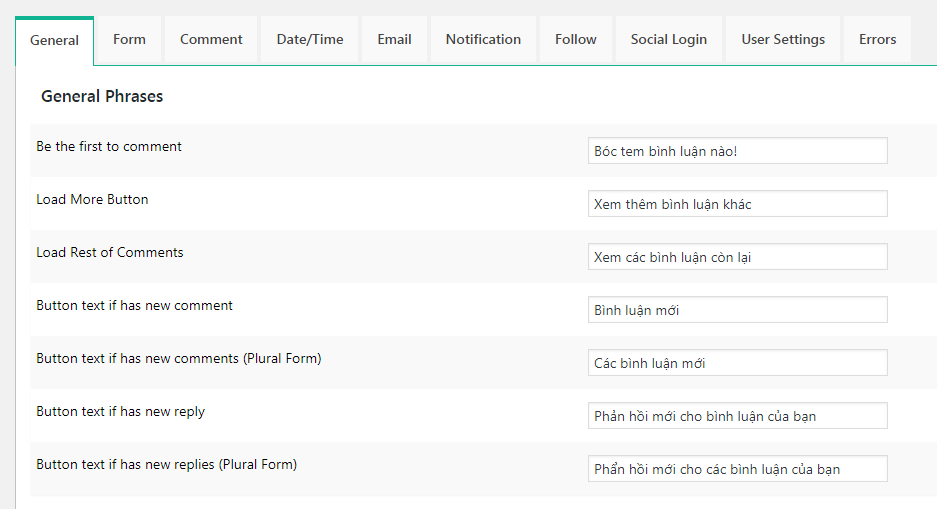
Task: Open the Social Login tab
Action: click(x=668, y=40)
